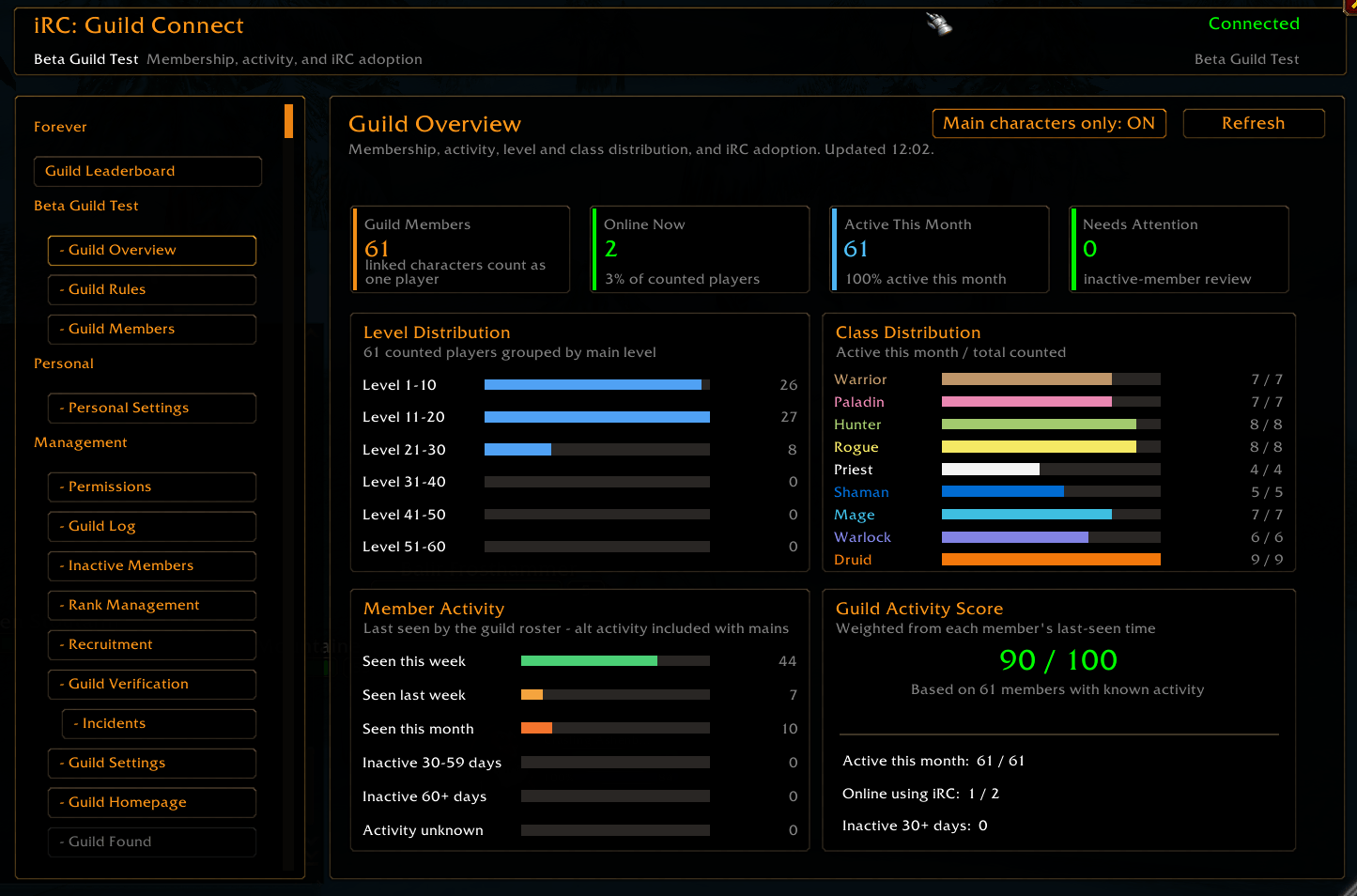The width and height of the screenshot is (1357, 896).
Task: Click the Level 11-20 distribution bar
Action: 597,417
